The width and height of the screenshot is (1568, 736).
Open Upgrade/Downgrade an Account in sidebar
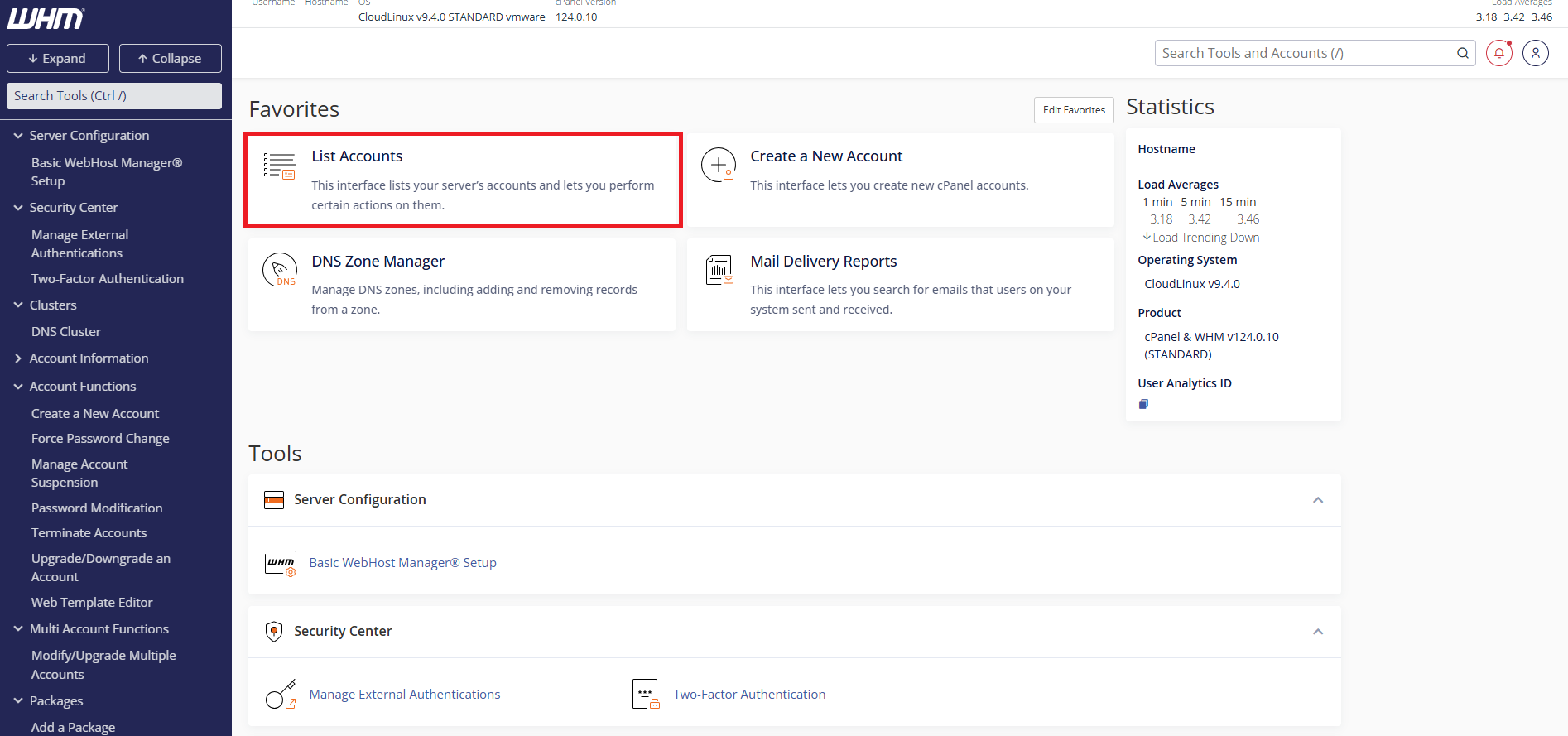[101, 568]
